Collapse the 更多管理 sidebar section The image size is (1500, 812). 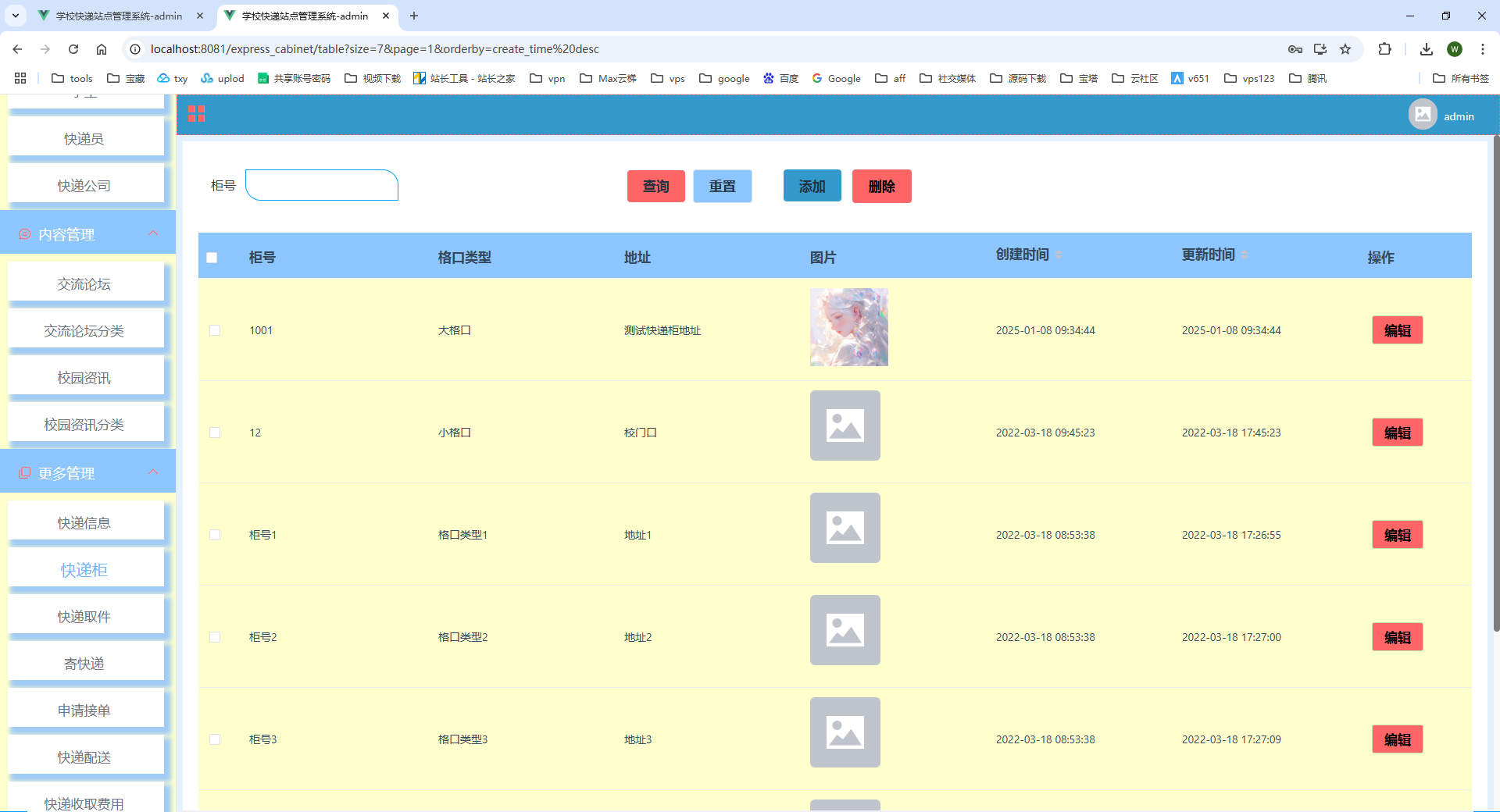(x=87, y=472)
